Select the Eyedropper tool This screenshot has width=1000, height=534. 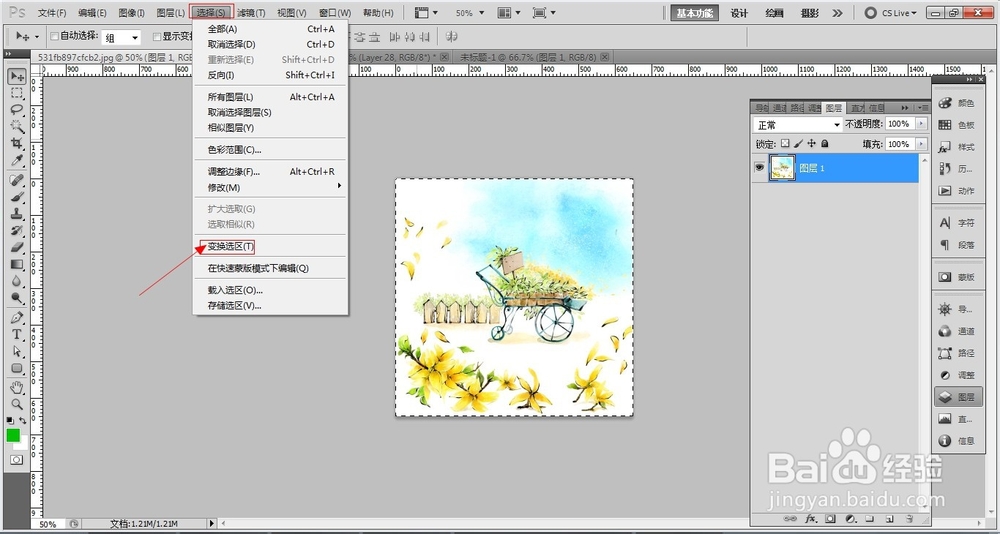(x=17, y=159)
